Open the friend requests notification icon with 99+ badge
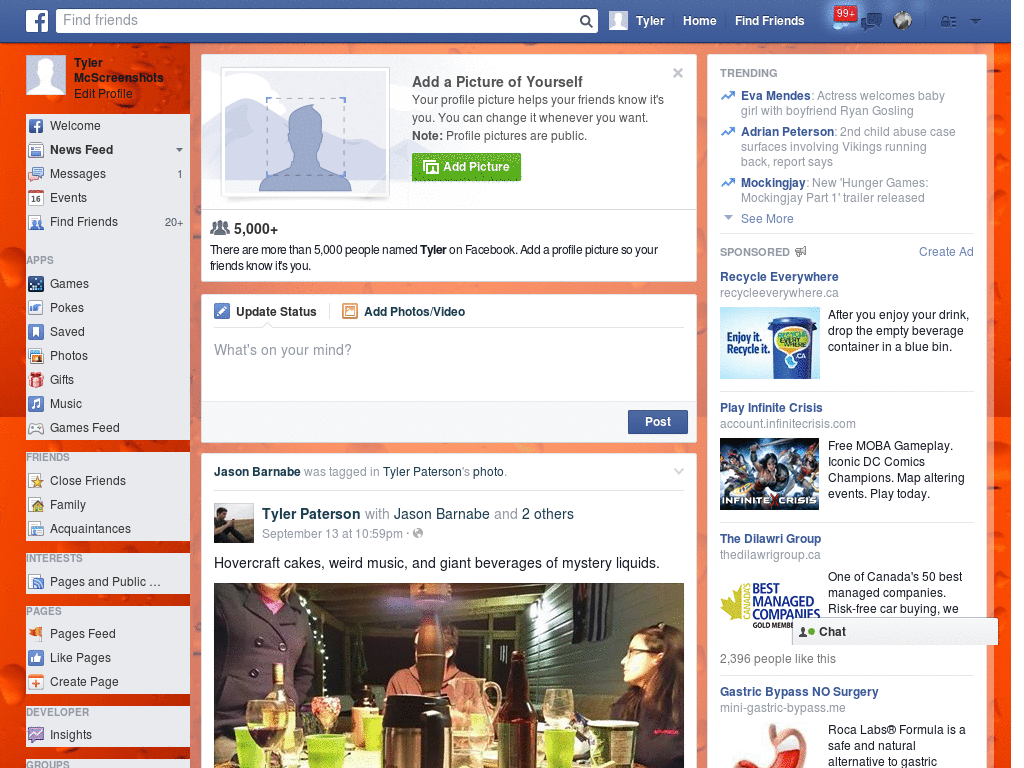The image size is (1024, 768). tap(844, 18)
